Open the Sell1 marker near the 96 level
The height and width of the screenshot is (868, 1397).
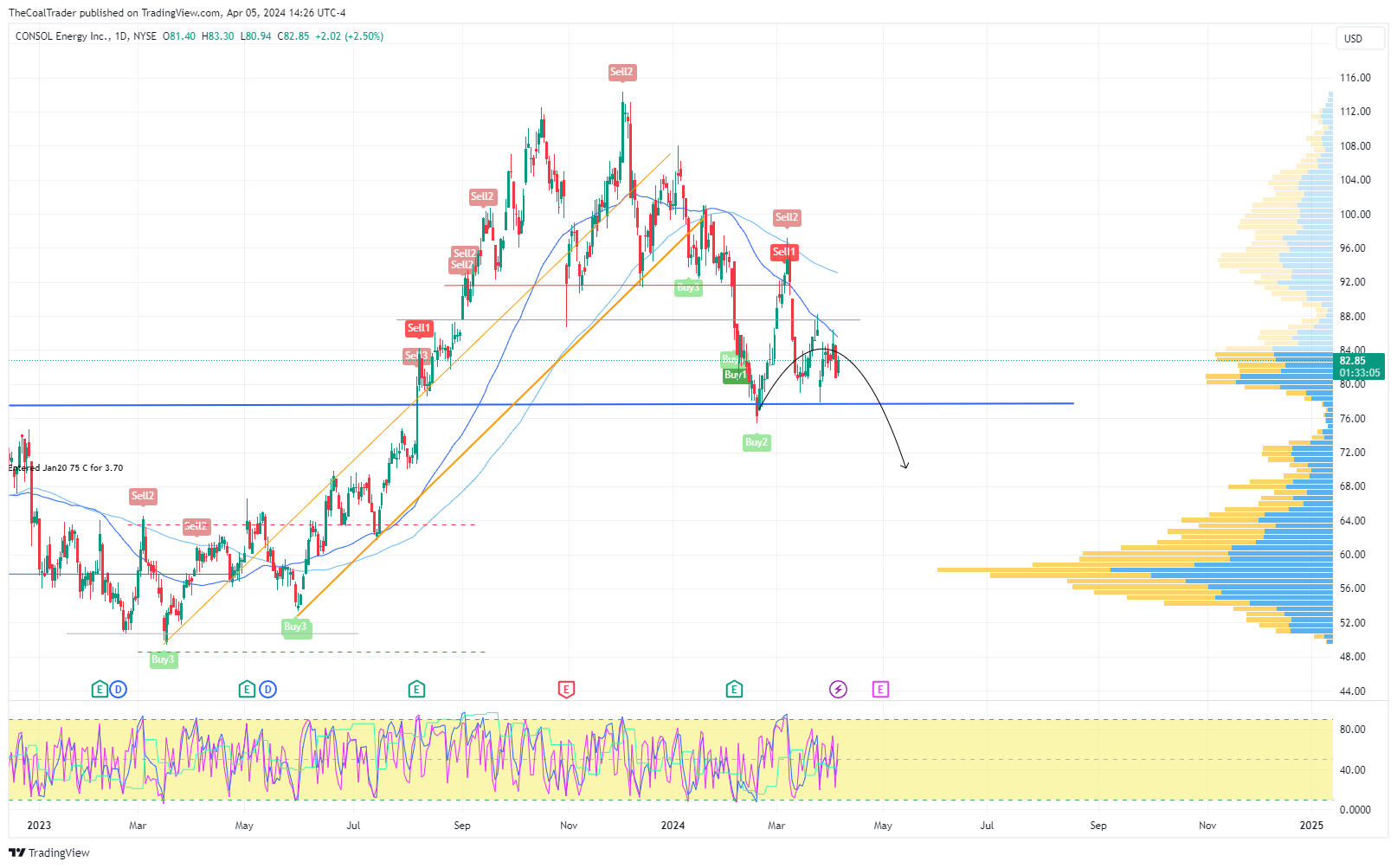(784, 252)
